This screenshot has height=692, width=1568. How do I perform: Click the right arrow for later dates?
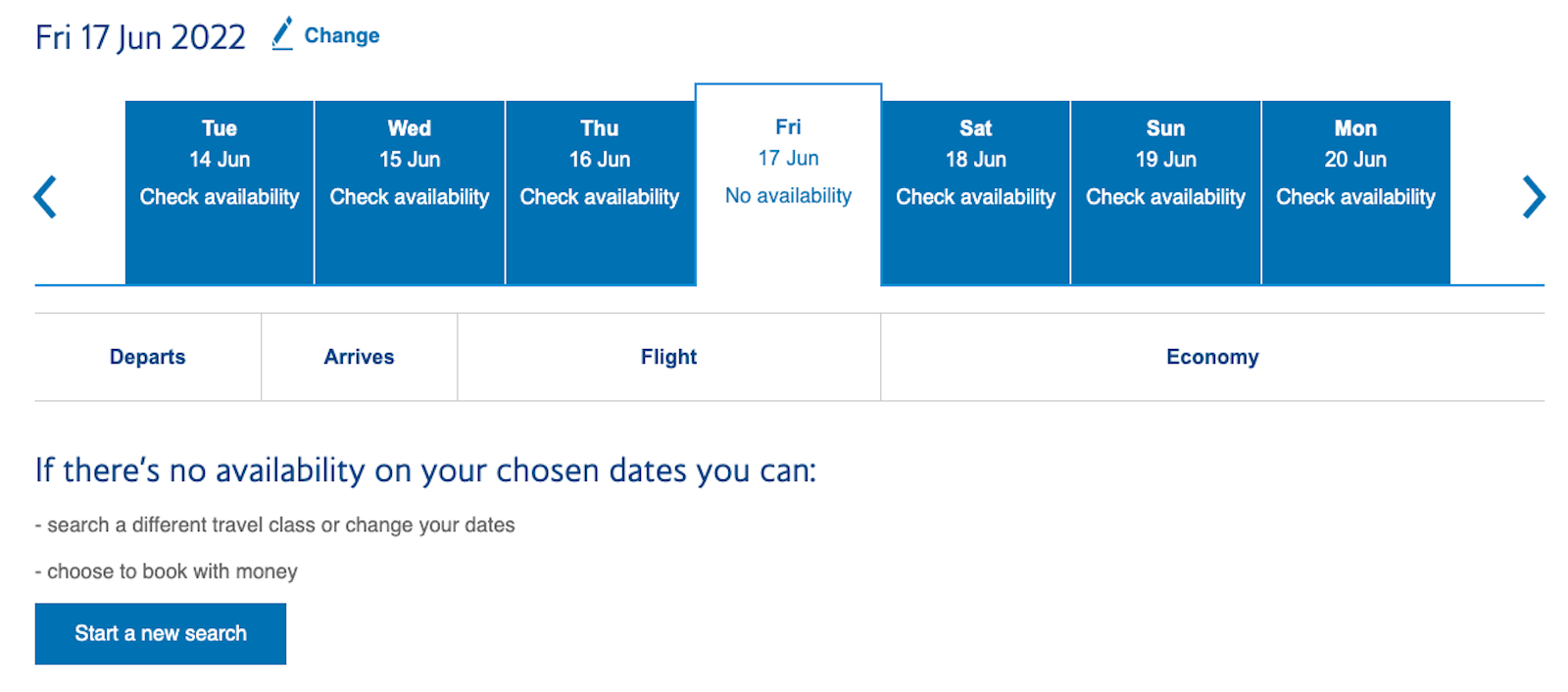coord(1534,197)
